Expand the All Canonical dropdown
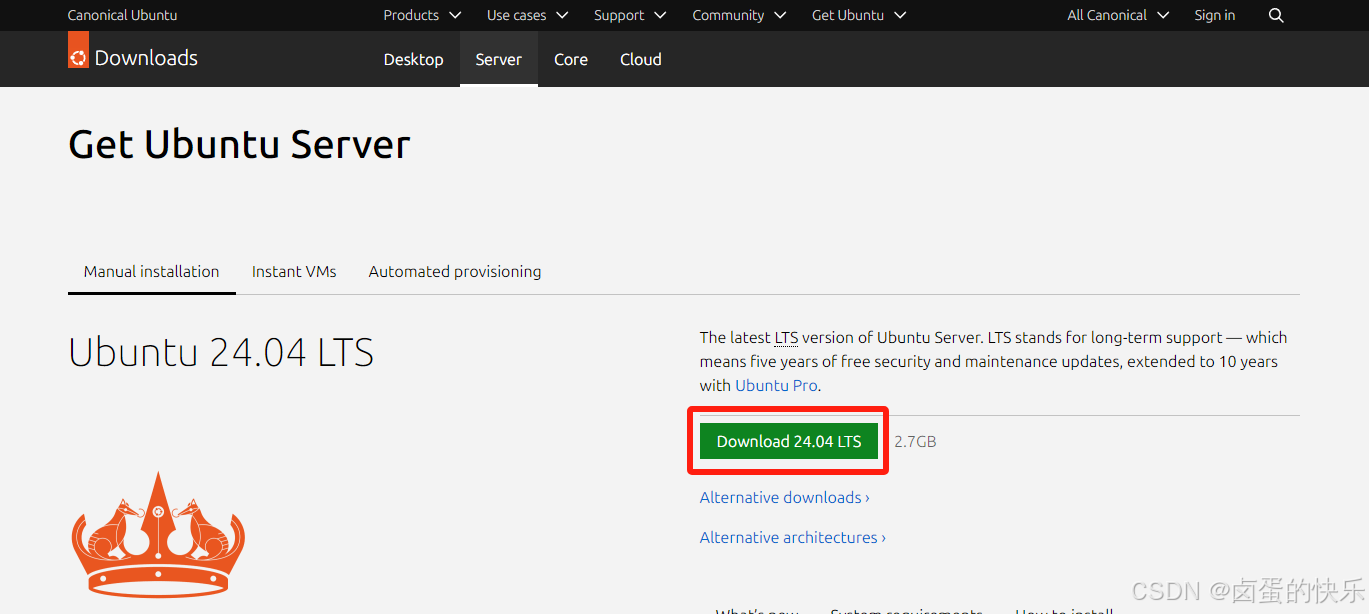 [x=1118, y=15]
